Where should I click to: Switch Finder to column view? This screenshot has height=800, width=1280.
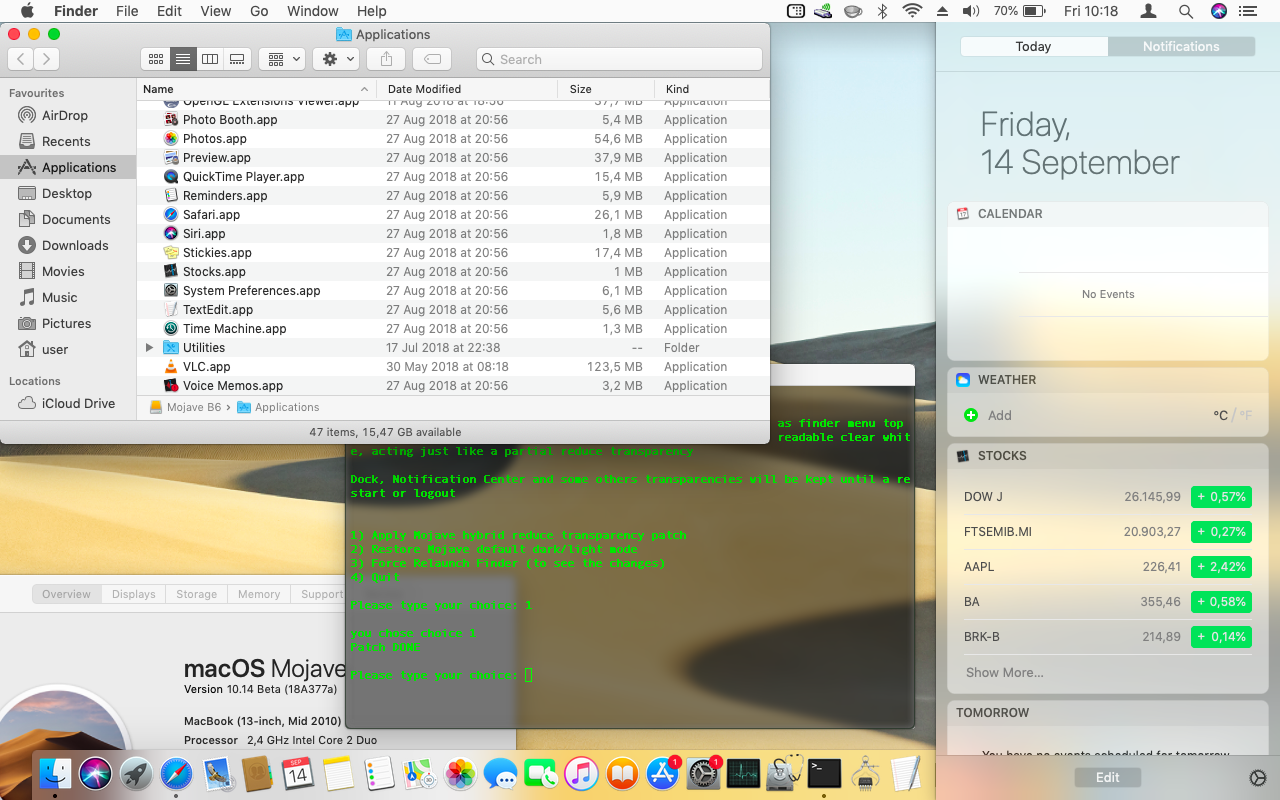(x=210, y=59)
